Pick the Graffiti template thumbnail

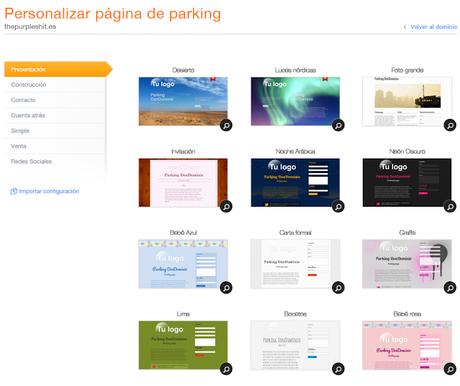[407, 264]
